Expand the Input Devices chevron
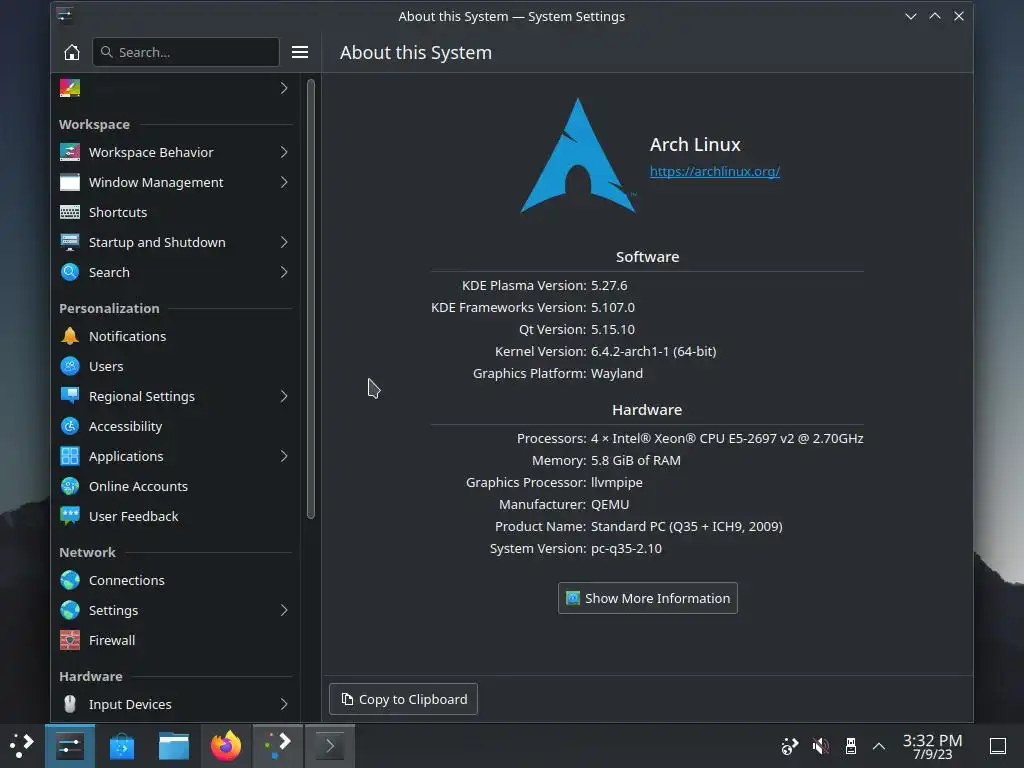1024x768 pixels. point(284,705)
